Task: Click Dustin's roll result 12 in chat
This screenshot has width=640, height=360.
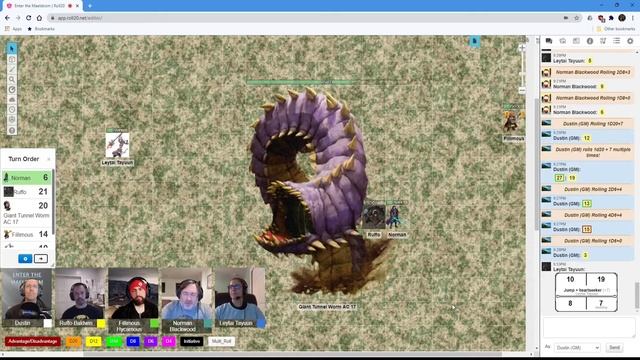Action: click(x=587, y=138)
